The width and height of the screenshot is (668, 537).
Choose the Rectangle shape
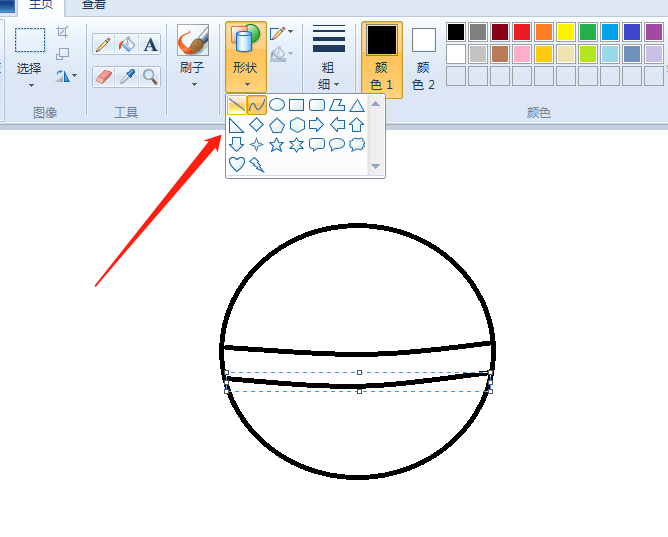(x=297, y=105)
